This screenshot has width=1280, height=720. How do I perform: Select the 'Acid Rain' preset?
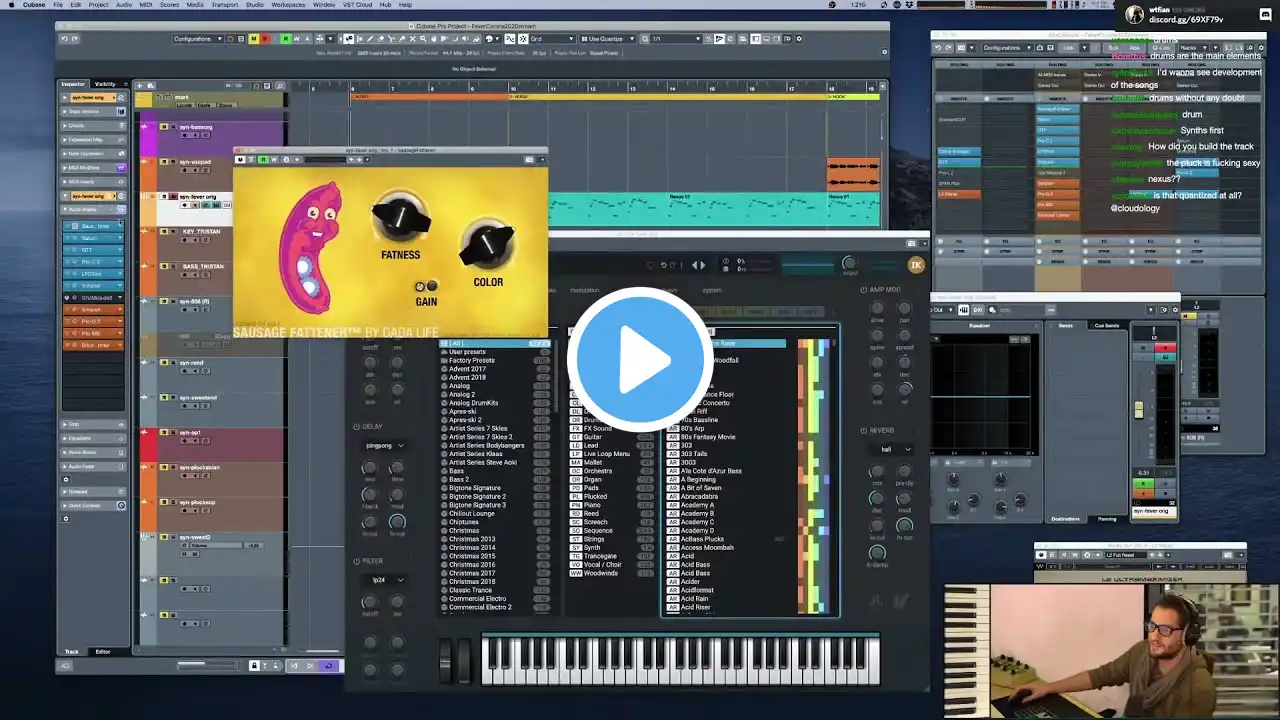[x=695, y=599]
